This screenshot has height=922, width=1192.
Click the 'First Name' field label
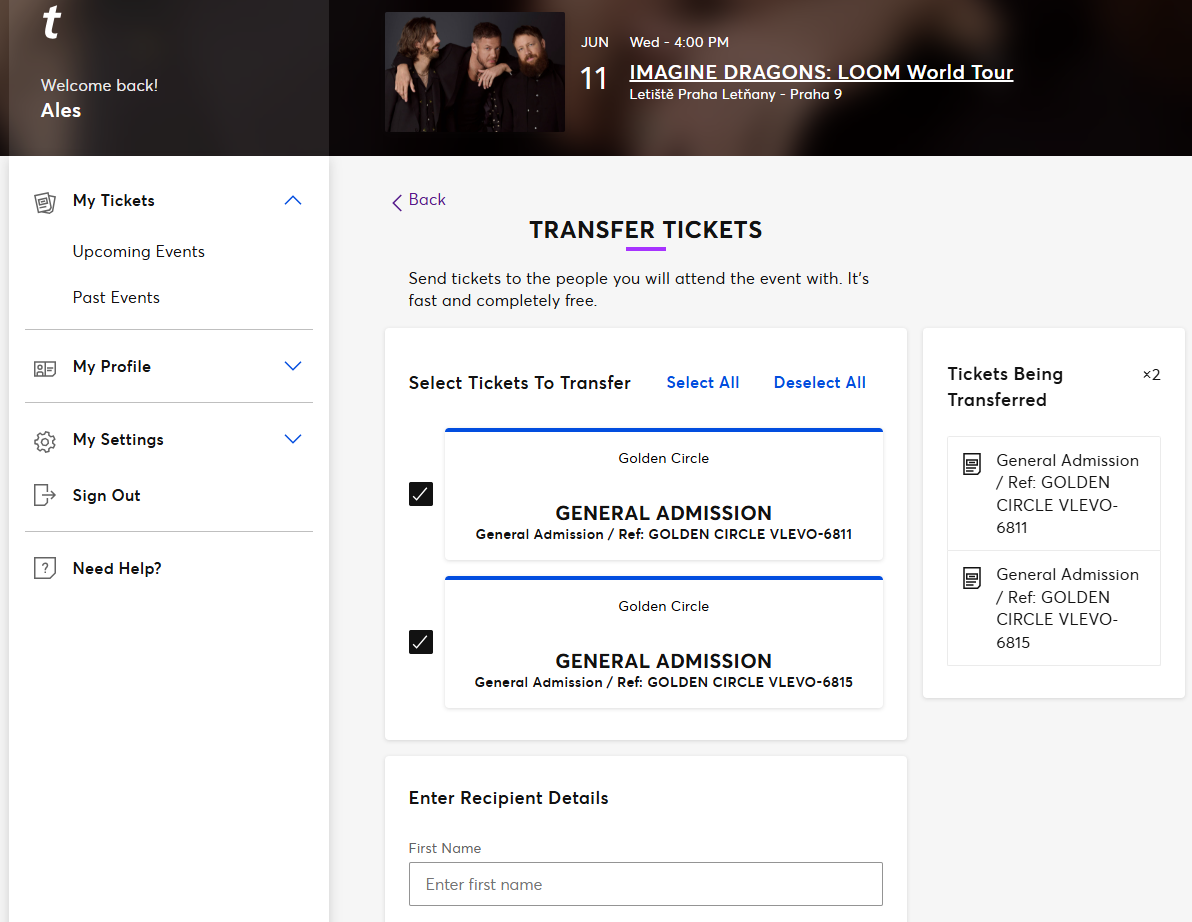point(445,848)
